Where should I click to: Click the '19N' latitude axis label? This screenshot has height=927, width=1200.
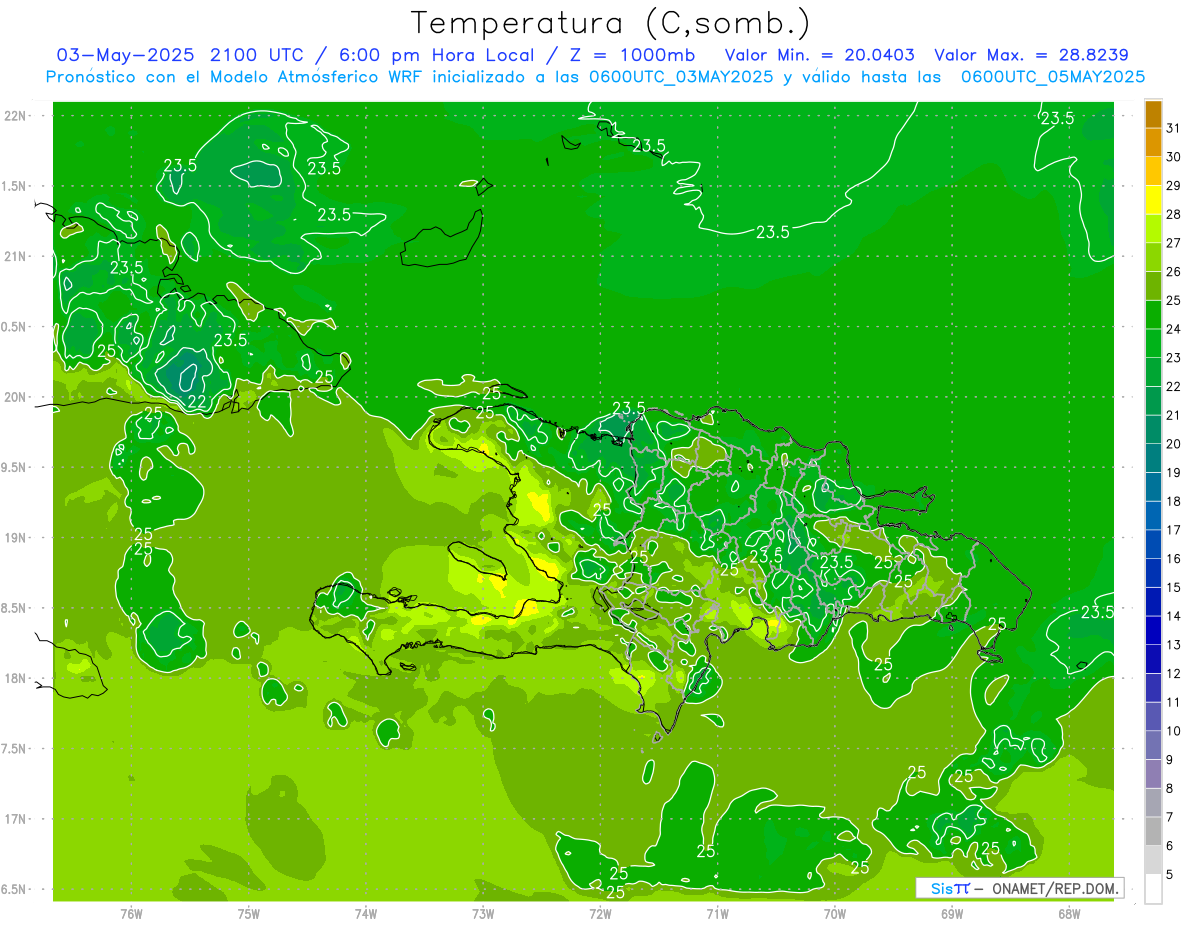tap(16, 538)
